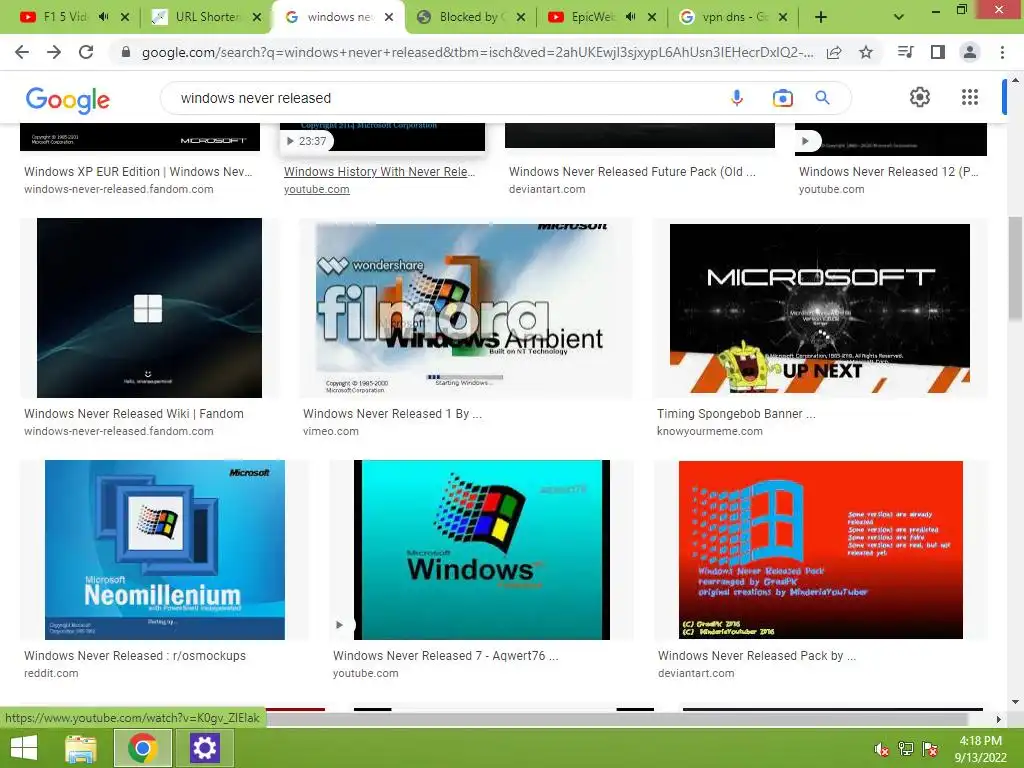The width and height of the screenshot is (1024, 768).
Task: Open Chrome profile avatar
Action: tap(970, 52)
